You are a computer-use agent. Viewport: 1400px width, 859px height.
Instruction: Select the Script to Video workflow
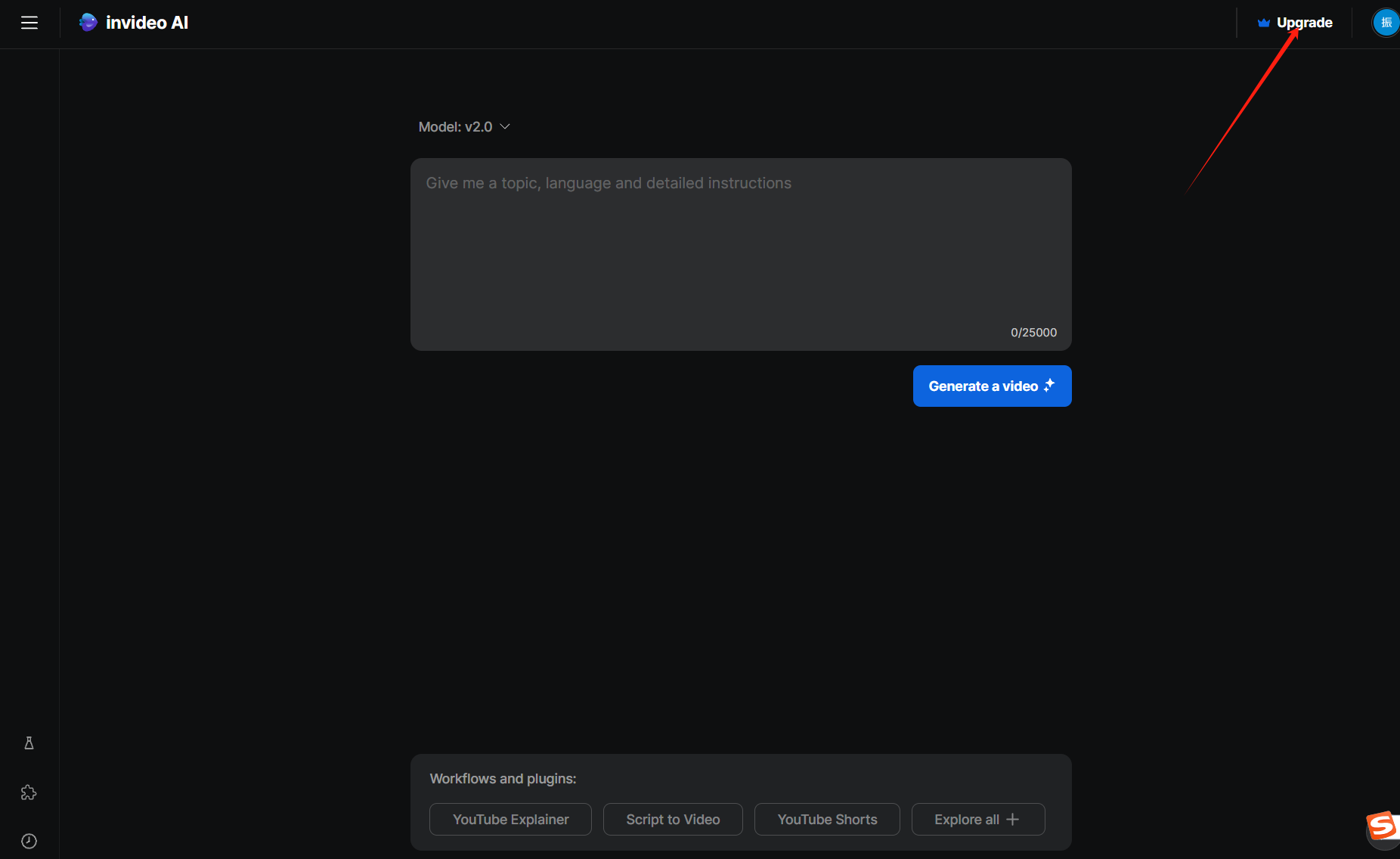click(673, 820)
